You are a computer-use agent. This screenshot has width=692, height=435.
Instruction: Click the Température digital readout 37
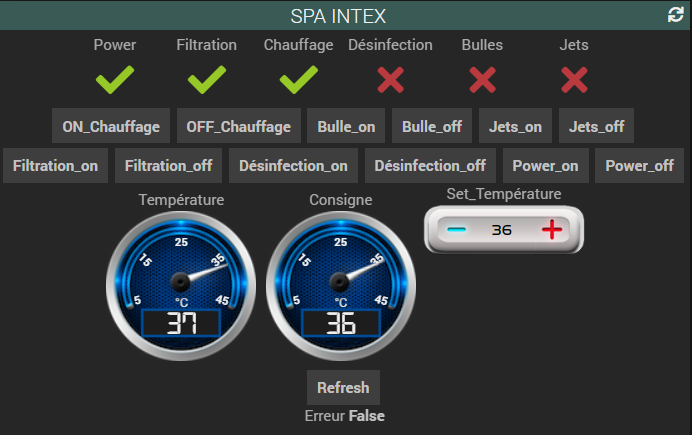181,323
